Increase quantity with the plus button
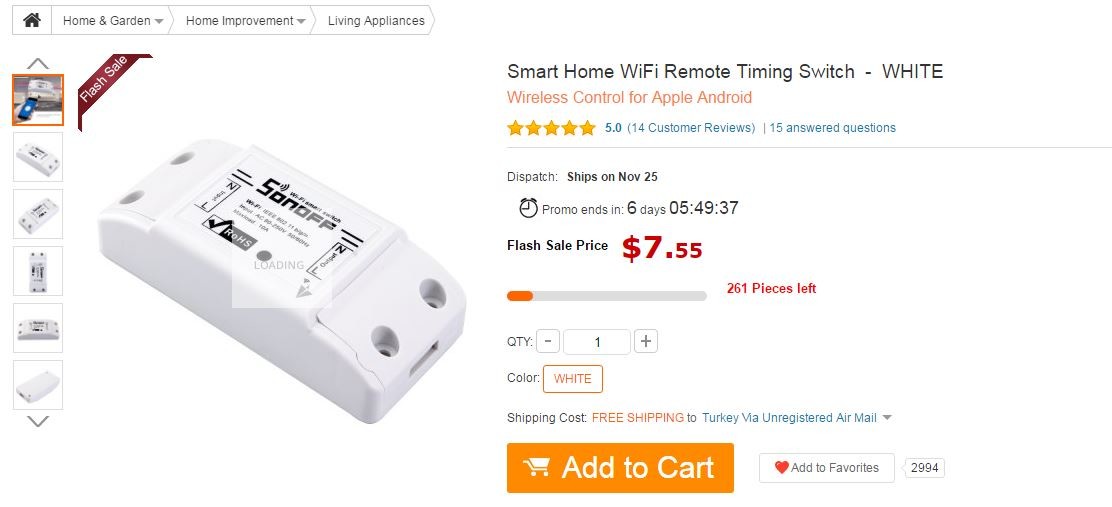The height and width of the screenshot is (507, 1112). (646, 342)
